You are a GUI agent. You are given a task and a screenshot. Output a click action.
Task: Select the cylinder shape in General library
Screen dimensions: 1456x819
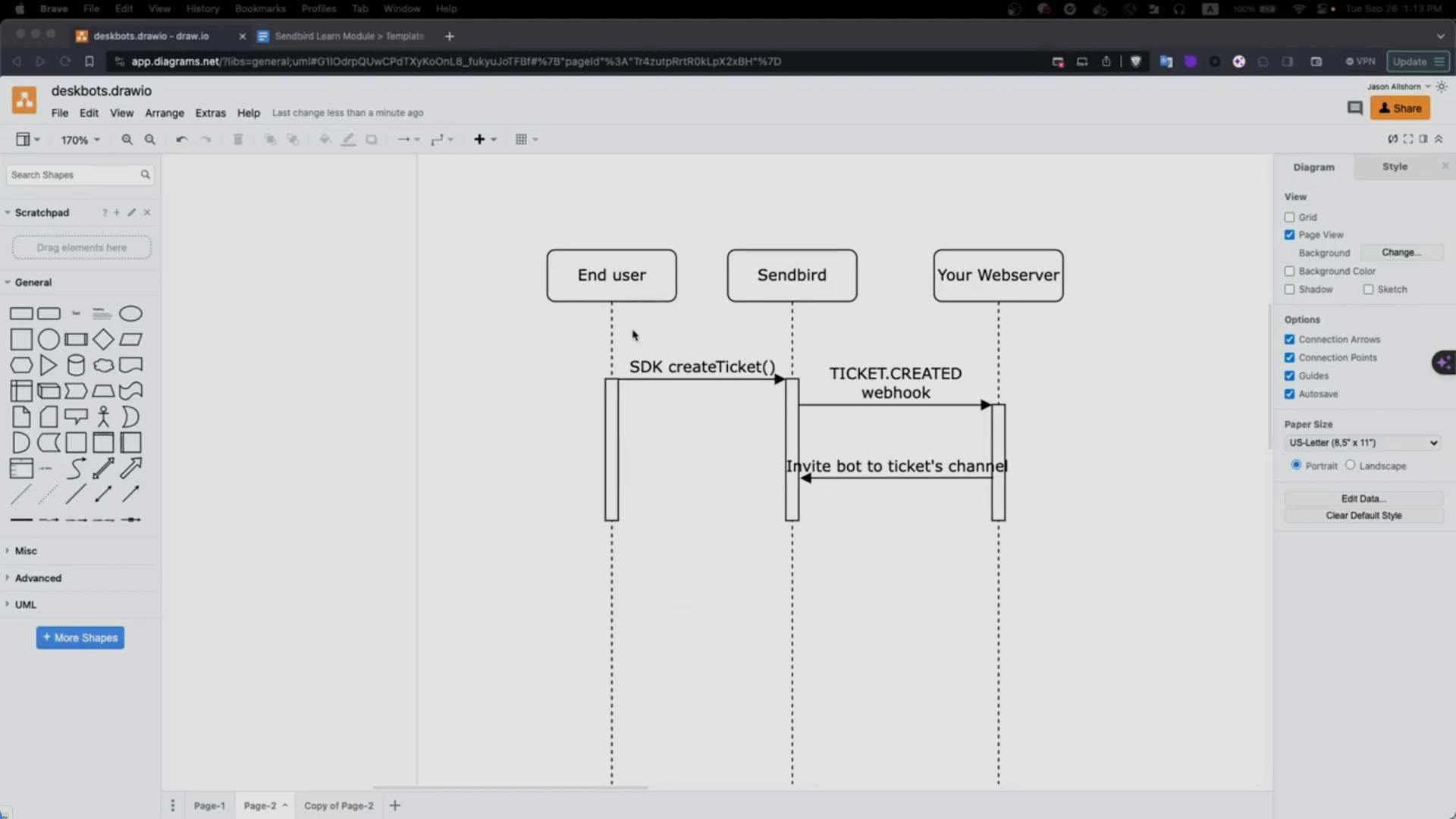76,366
